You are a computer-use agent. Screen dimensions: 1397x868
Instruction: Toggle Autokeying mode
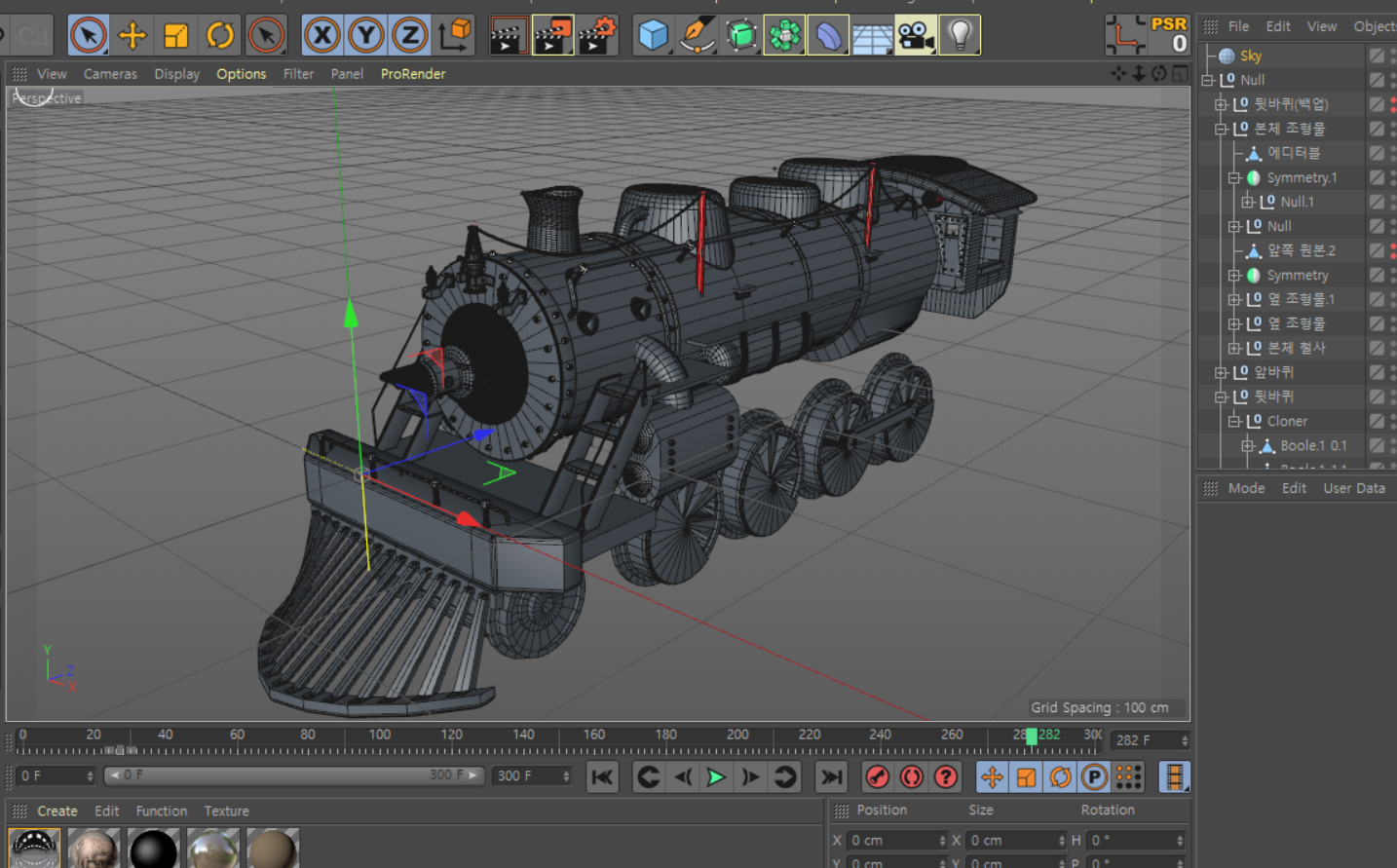coord(912,776)
